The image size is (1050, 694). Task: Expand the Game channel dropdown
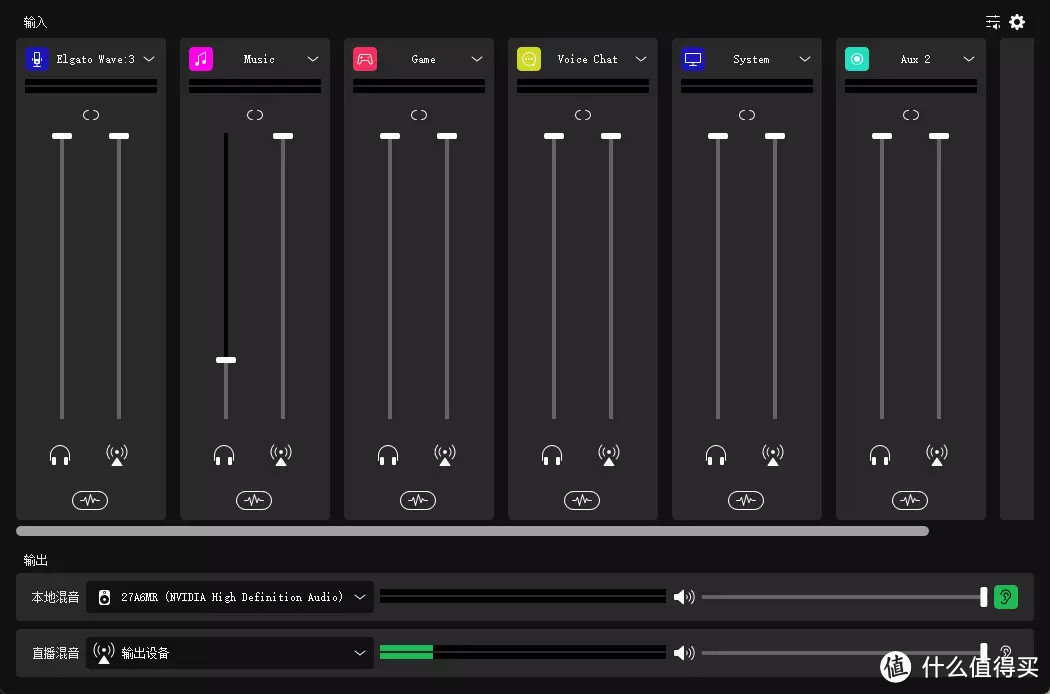(x=477, y=59)
